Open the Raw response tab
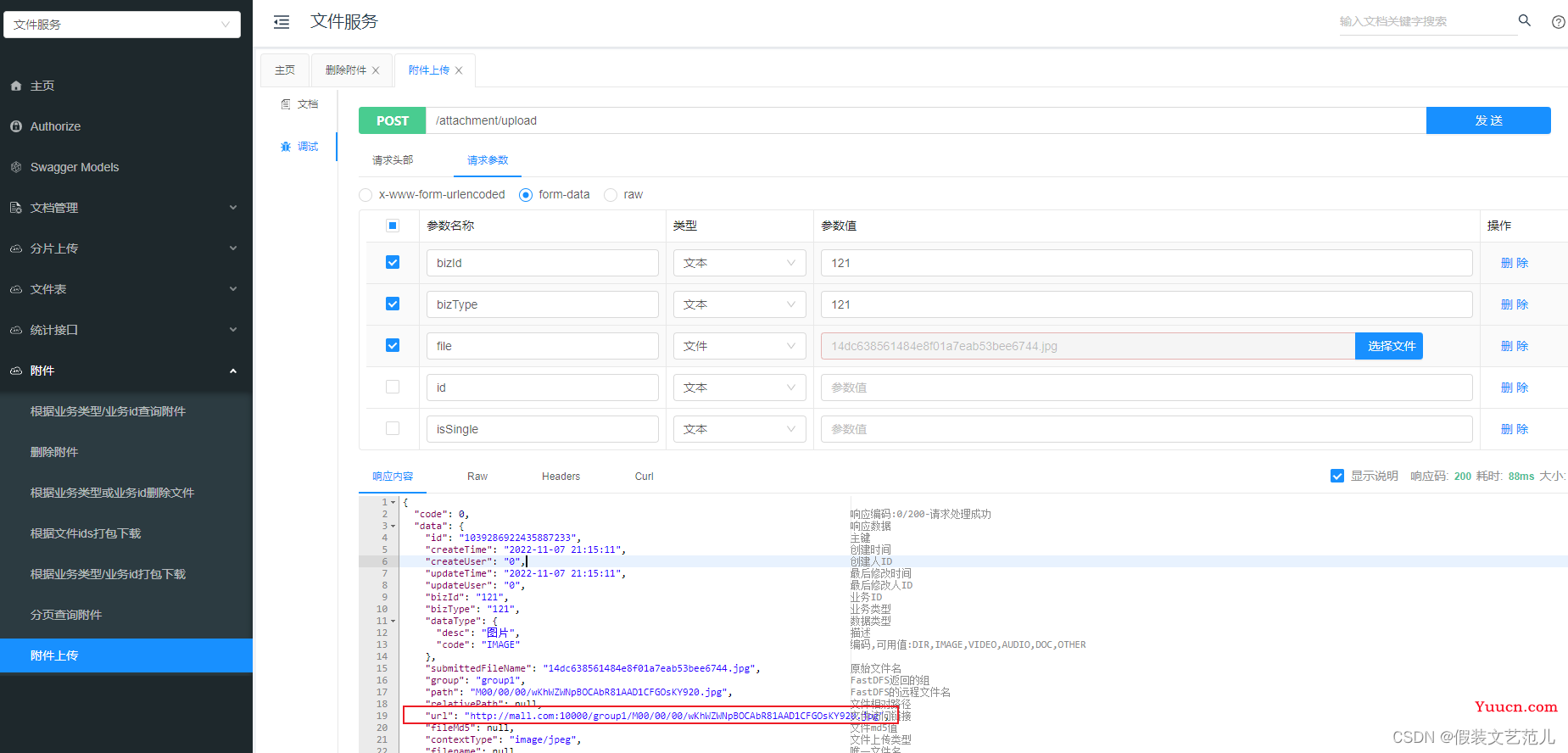The height and width of the screenshot is (753, 1568). [x=477, y=477]
